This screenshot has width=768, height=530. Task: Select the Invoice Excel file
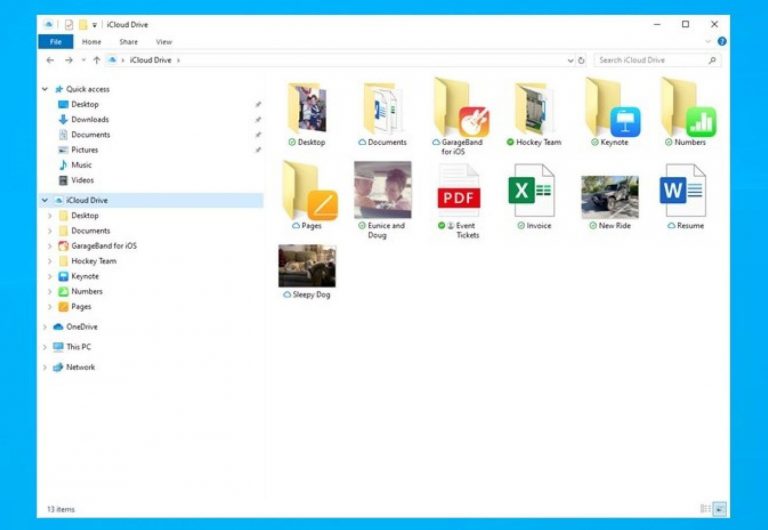pos(531,190)
